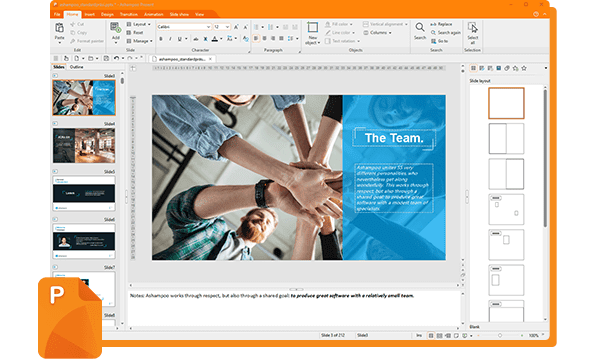Open the Transition ribbon tab
The height and width of the screenshot is (360, 600).
[129, 14]
